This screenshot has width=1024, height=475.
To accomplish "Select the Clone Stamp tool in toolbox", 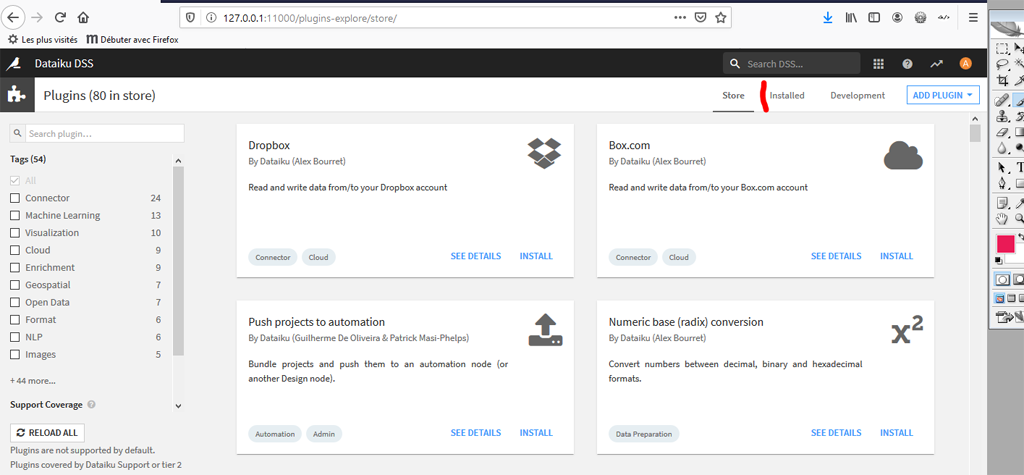I will [1002, 116].
